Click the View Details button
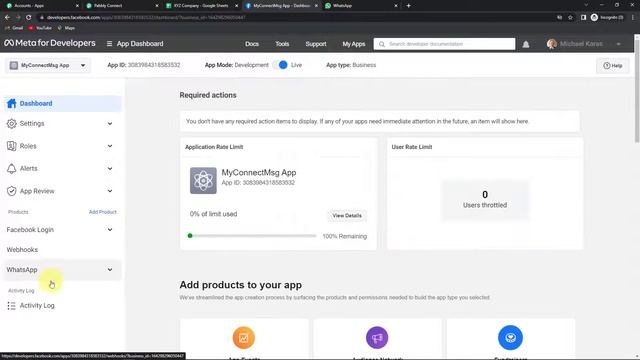640x360 pixels. [347, 216]
